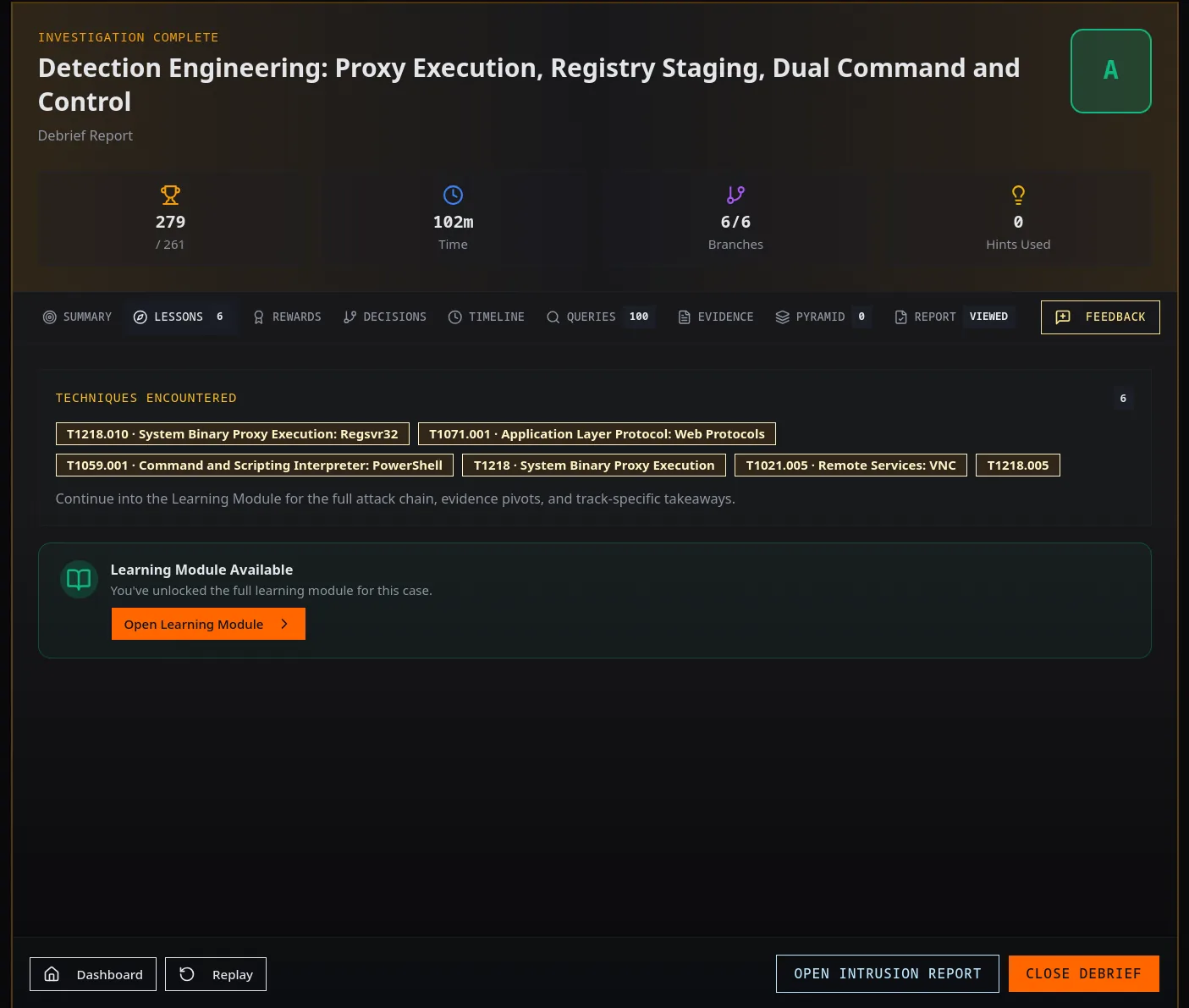The width and height of the screenshot is (1189, 1008).
Task: Close the debrief
Action: (1084, 973)
